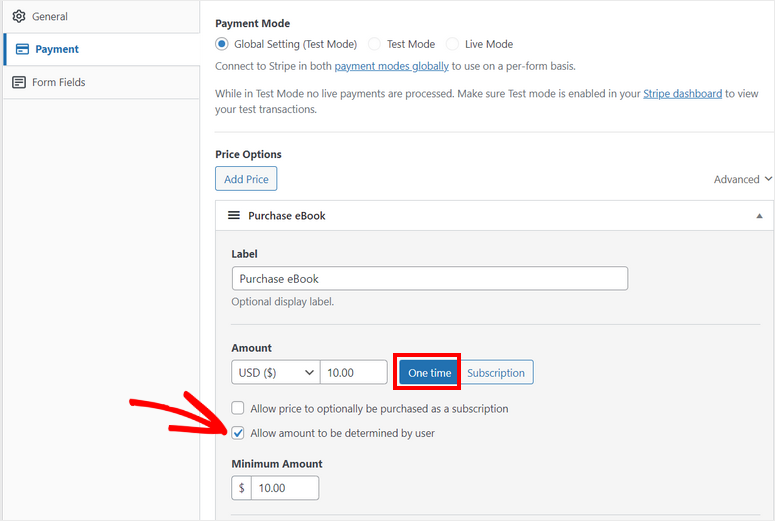Open the General settings tab
This screenshot has height=521, width=775.
(x=50, y=17)
